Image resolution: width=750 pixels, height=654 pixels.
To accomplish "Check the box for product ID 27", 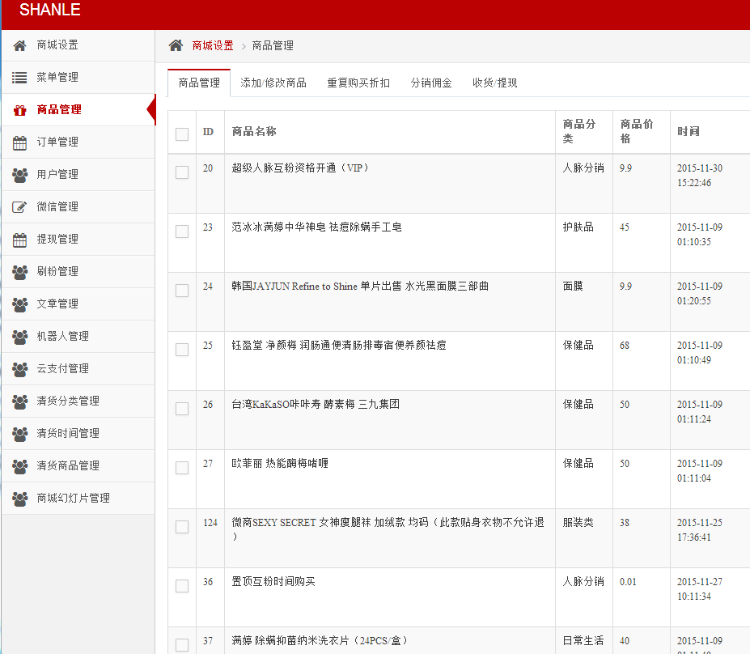I will [x=182, y=467].
